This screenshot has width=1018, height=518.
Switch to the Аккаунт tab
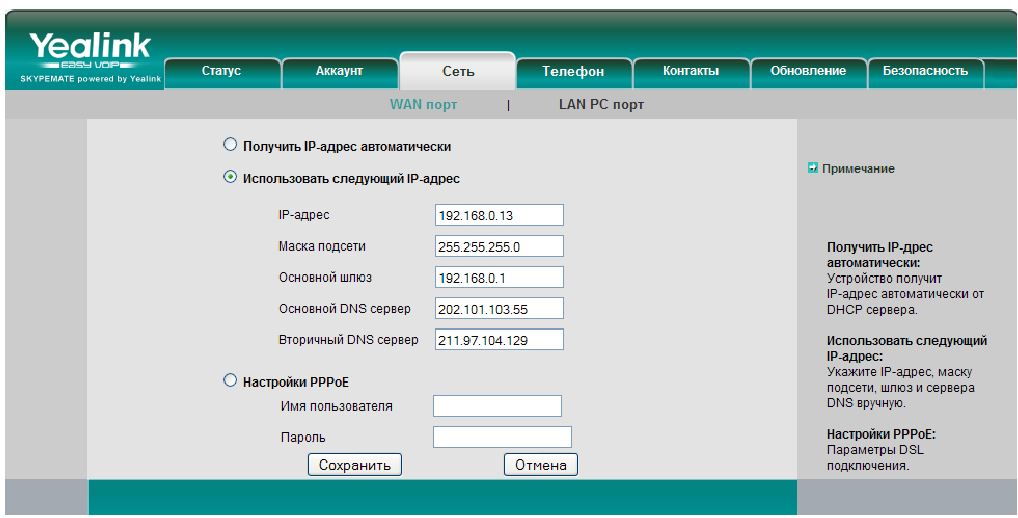pyautogui.click(x=339, y=72)
